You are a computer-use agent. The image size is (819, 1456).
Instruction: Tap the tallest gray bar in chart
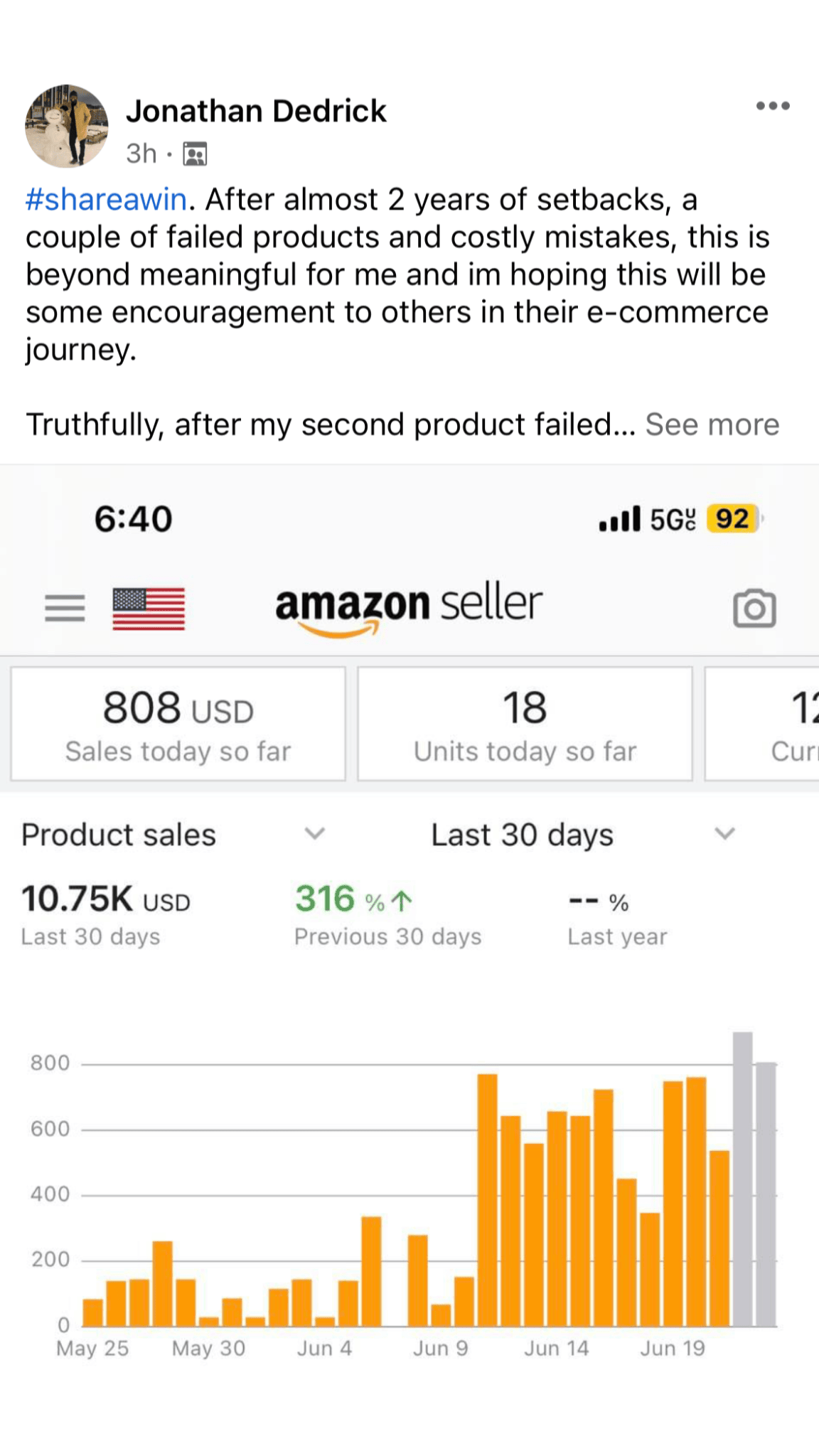coord(742,1179)
